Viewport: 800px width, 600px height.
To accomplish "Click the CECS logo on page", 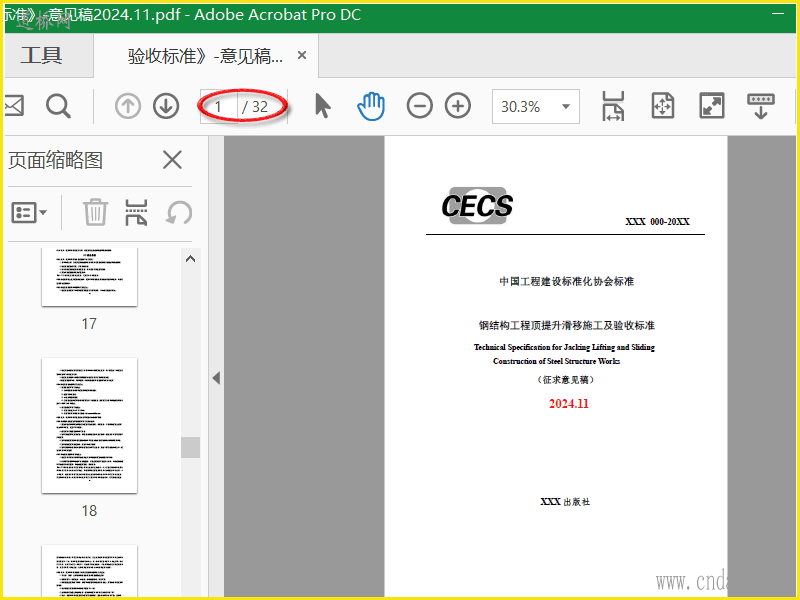I will [x=477, y=206].
